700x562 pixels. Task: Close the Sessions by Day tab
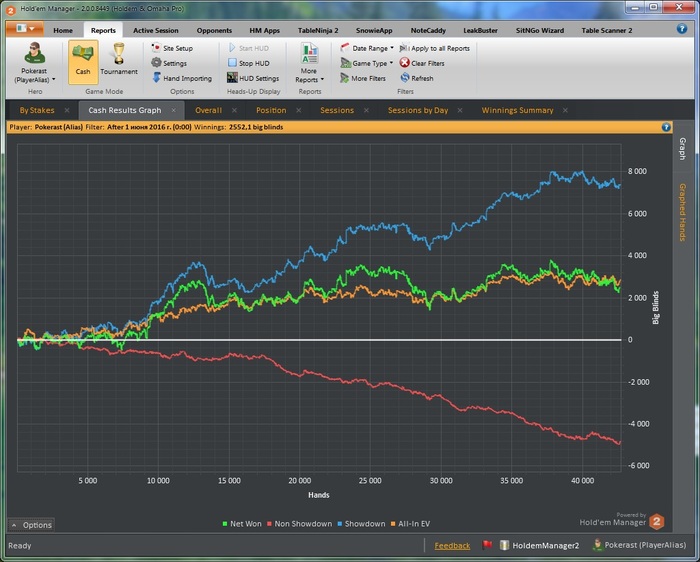[x=460, y=110]
